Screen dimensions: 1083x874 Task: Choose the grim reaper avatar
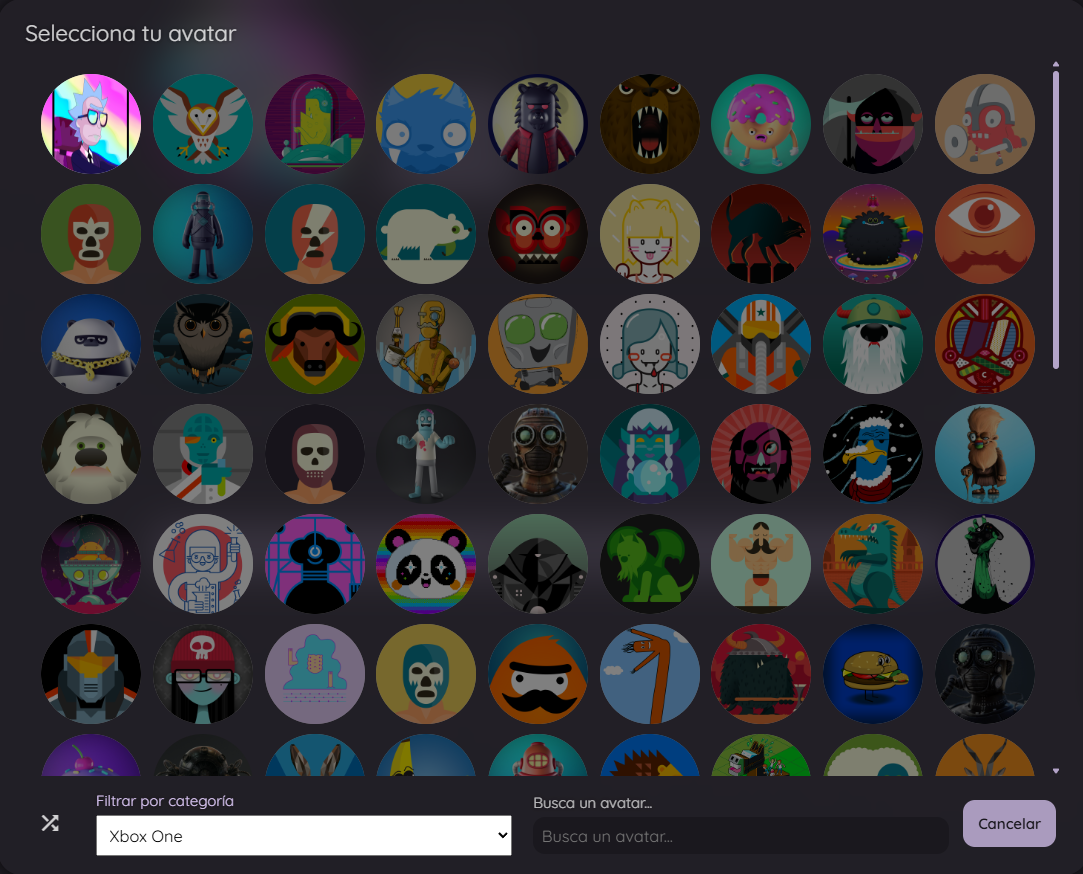[x=873, y=124]
